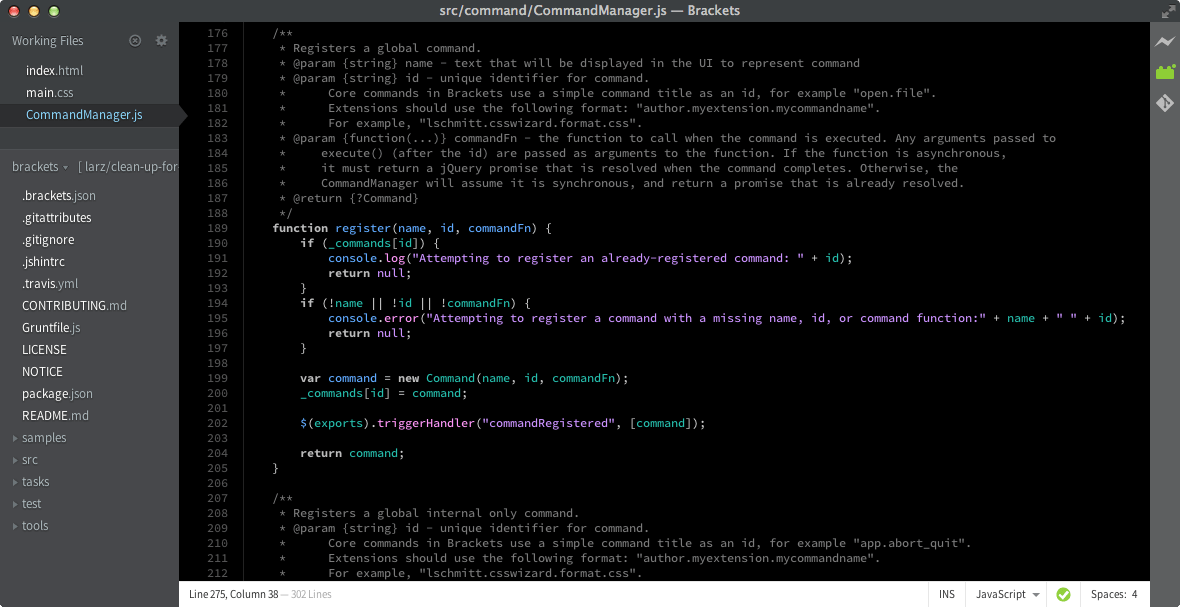Enter fullscreen with the expand arrows icon

tap(1168, 12)
